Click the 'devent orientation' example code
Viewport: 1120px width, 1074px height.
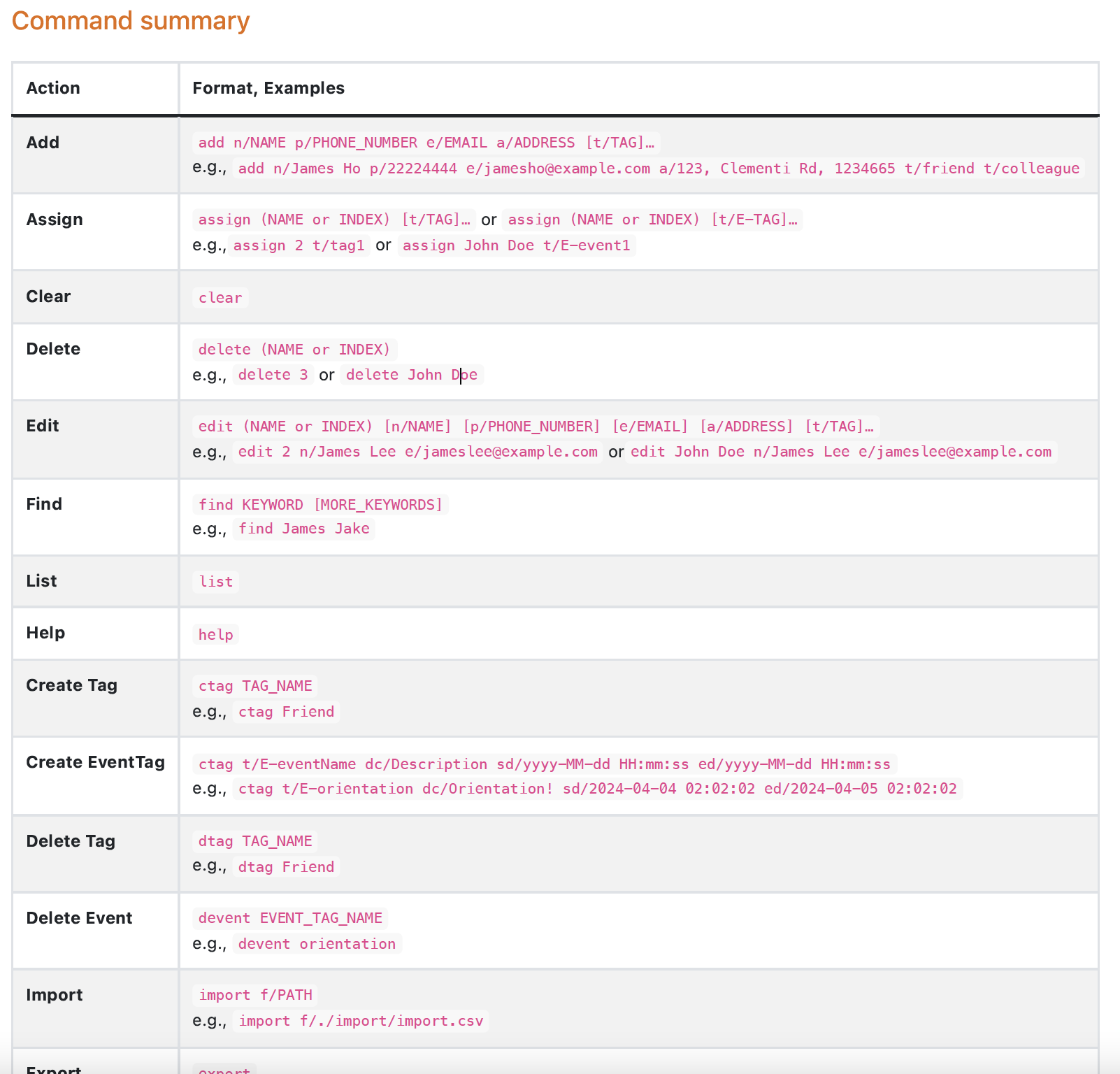pos(317,944)
